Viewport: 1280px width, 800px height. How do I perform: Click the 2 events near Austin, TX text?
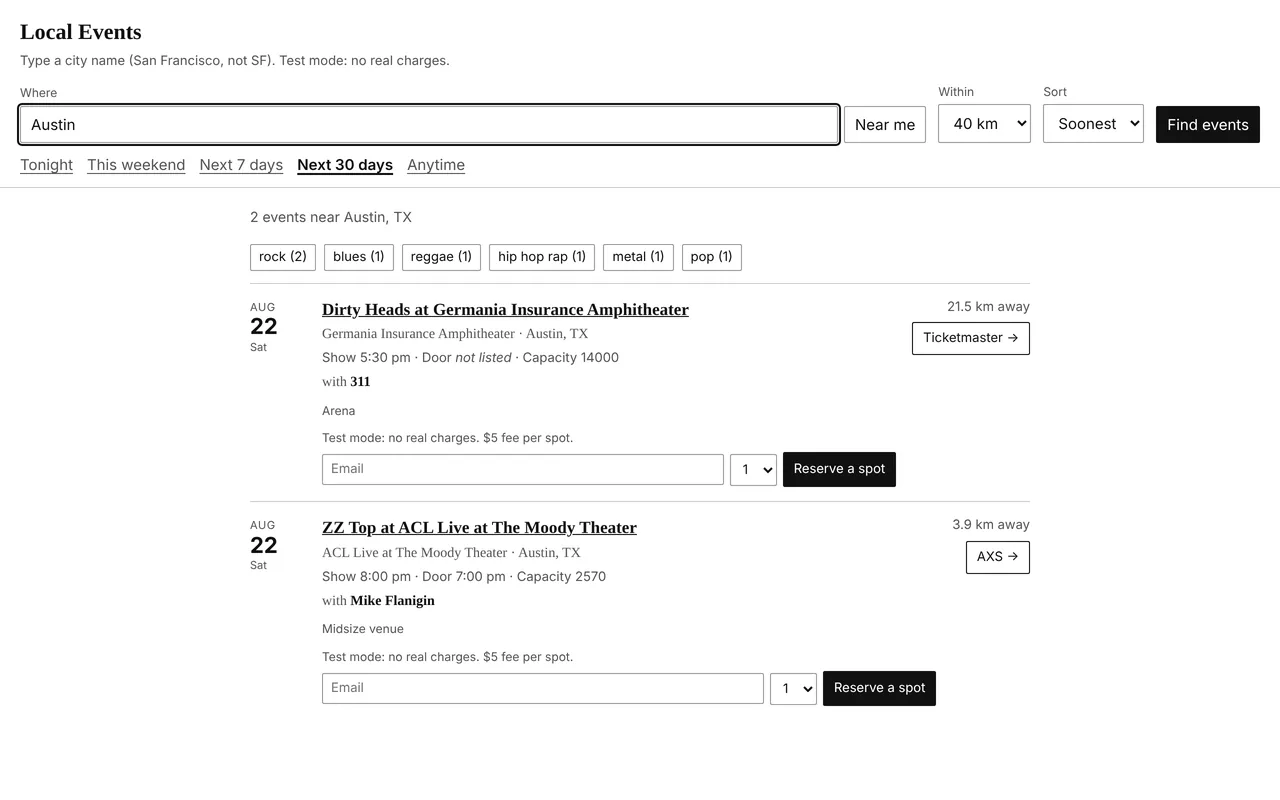[x=331, y=217]
